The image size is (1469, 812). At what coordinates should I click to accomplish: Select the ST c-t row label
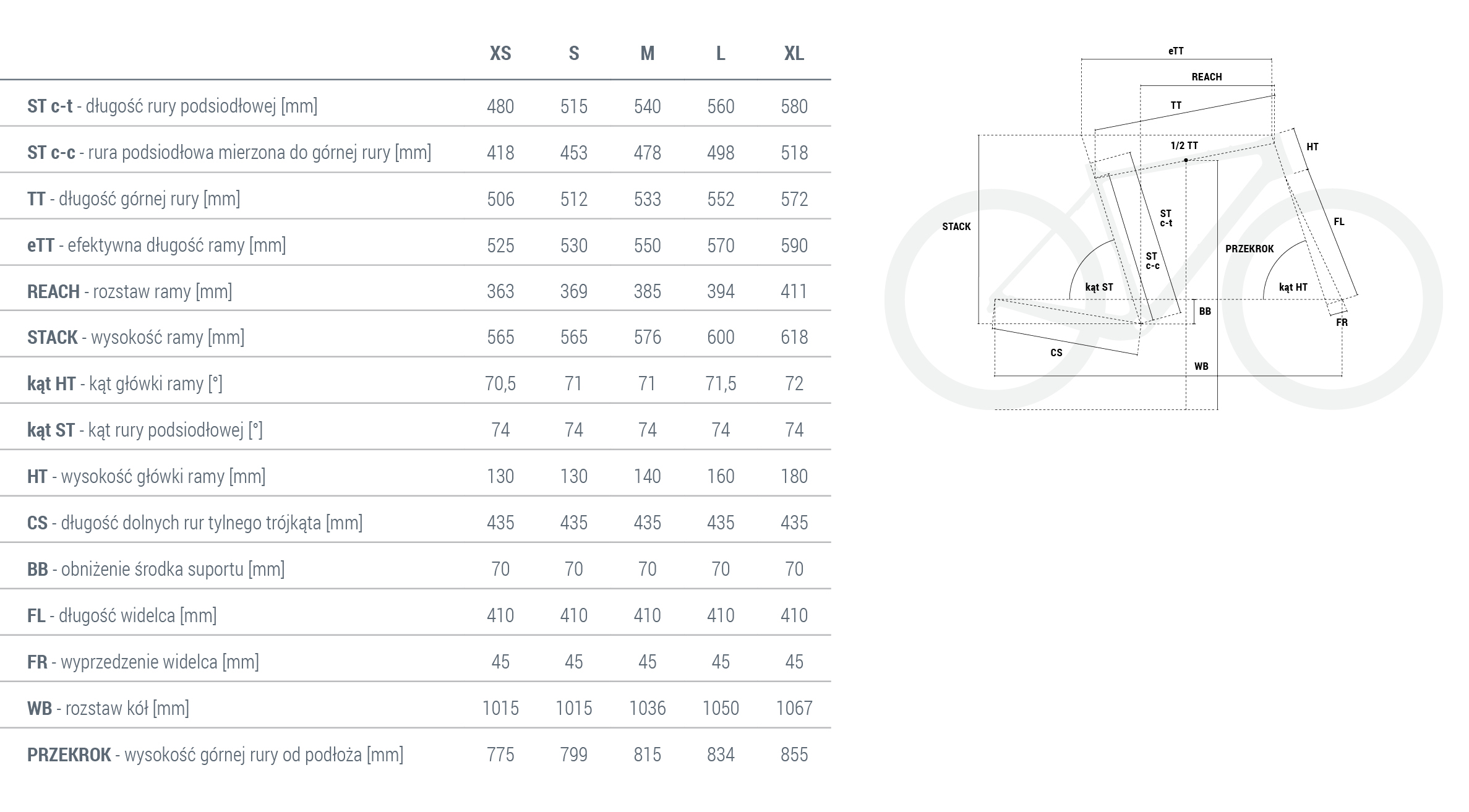[x=172, y=106]
